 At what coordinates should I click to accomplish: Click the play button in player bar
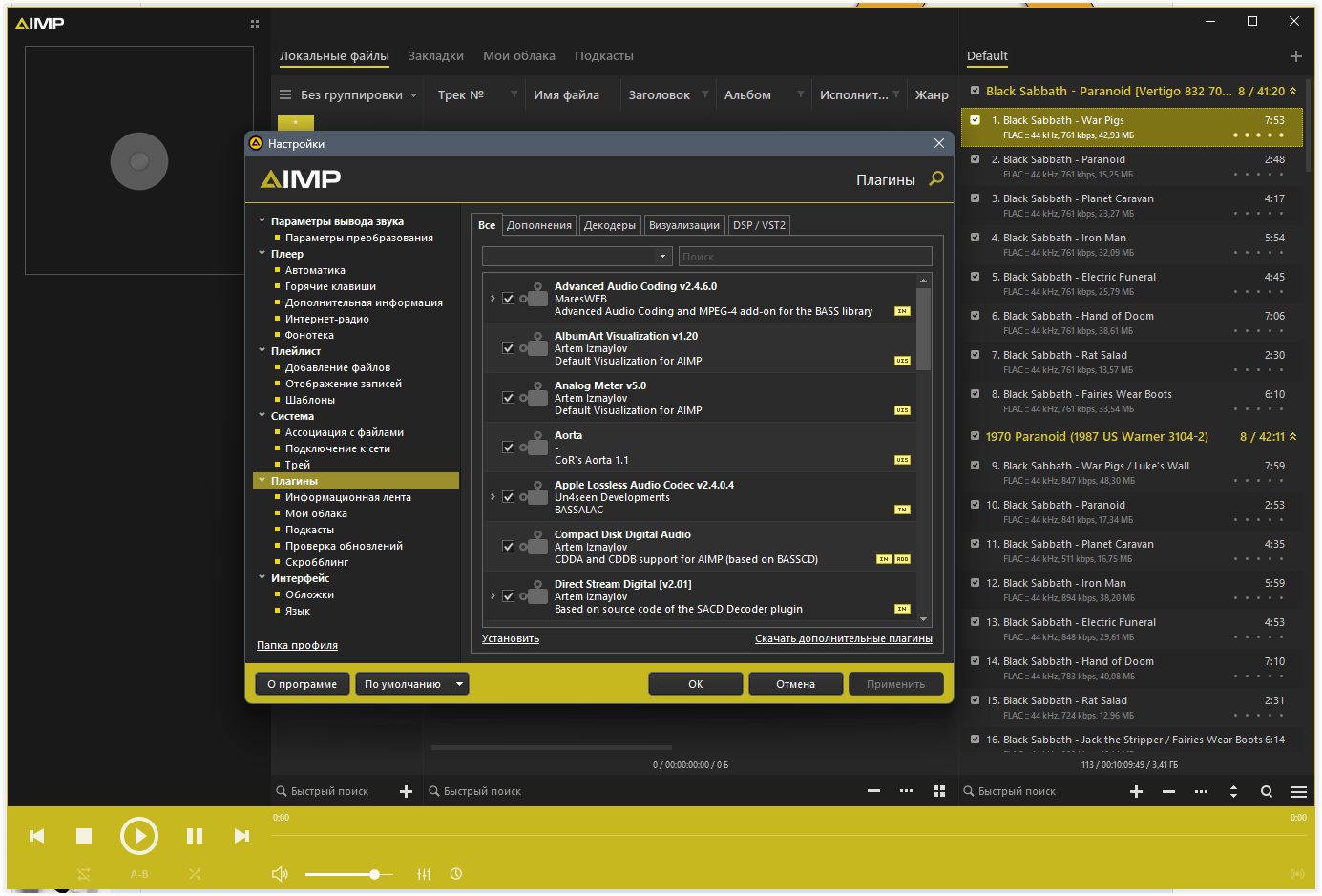[x=139, y=836]
